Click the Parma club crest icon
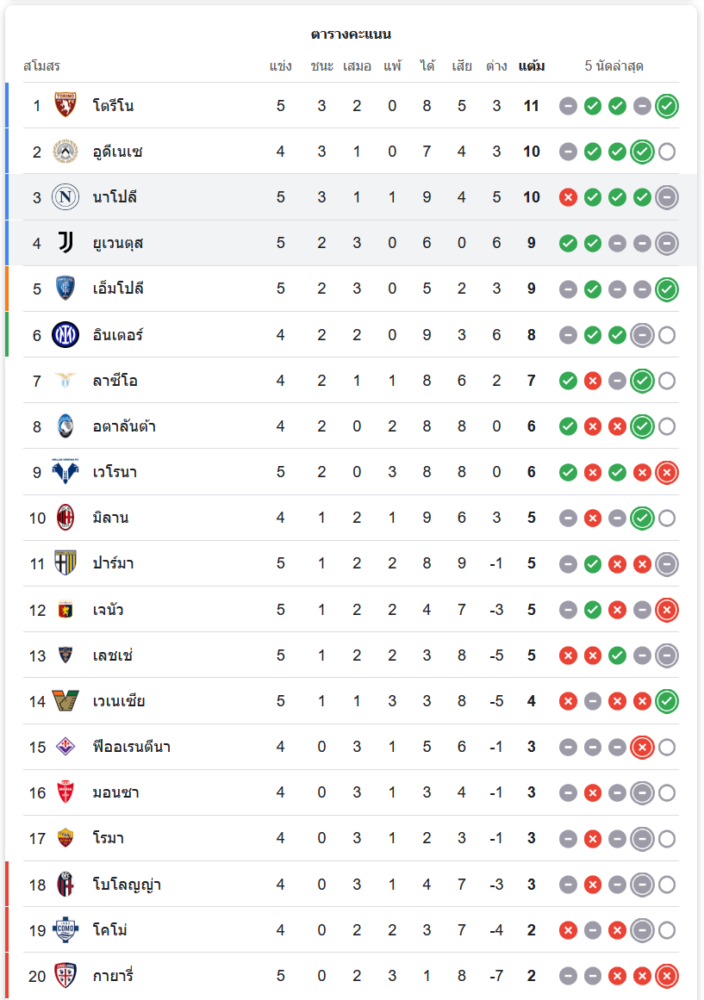 coord(66,563)
